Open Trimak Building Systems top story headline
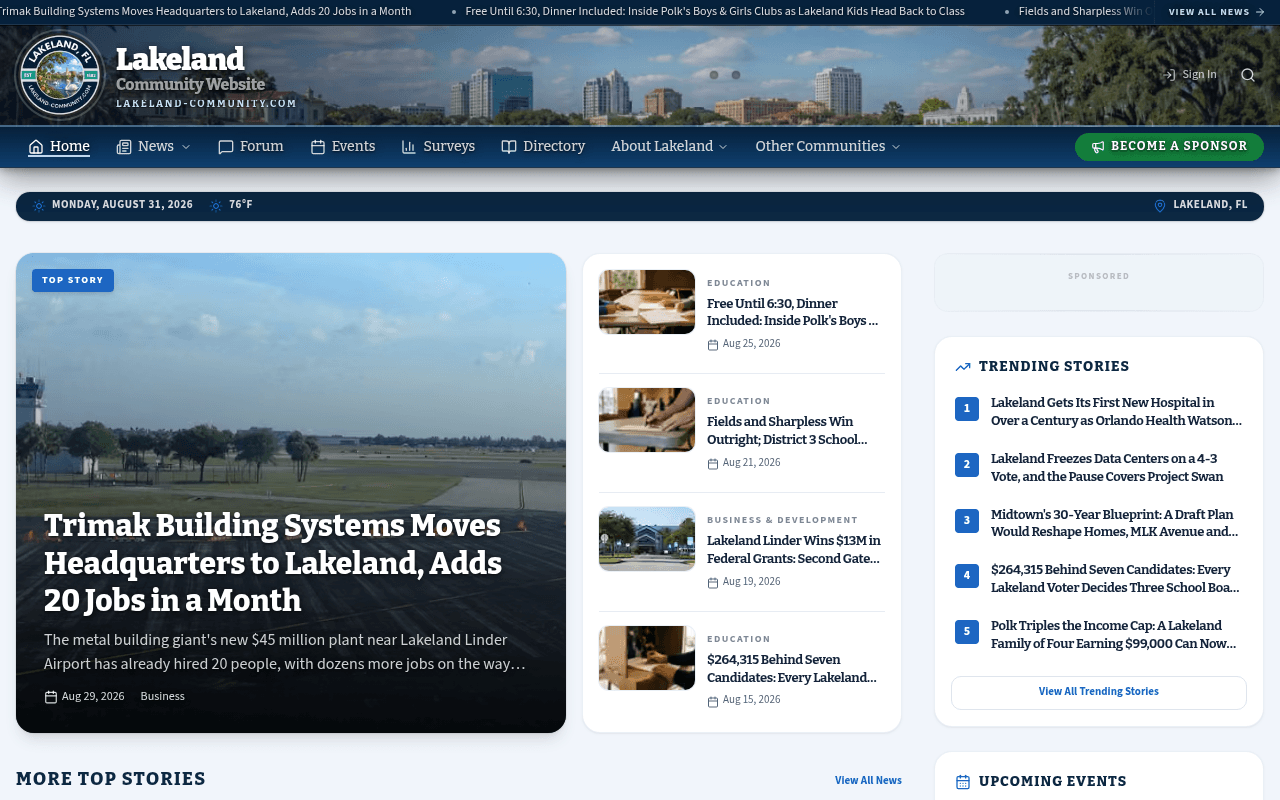This screenshot has width=1280, height=800. [x=273, y=563]
